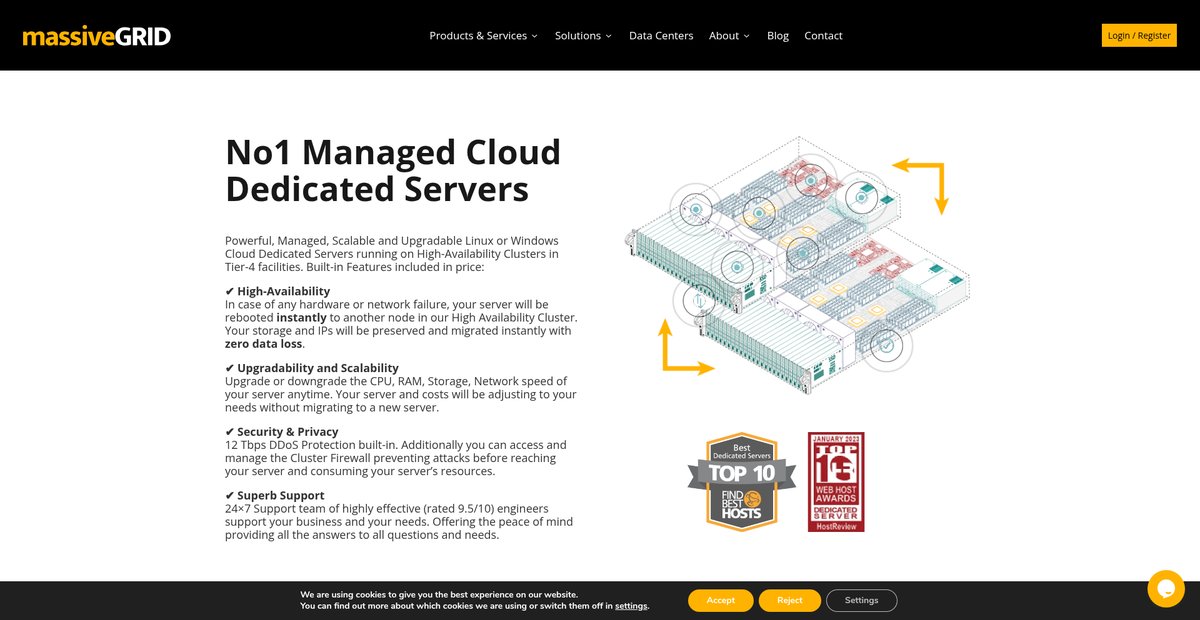Follow the underlined settings link in cookie notice
Screen dimensions: 1200x620
(631, 606)
